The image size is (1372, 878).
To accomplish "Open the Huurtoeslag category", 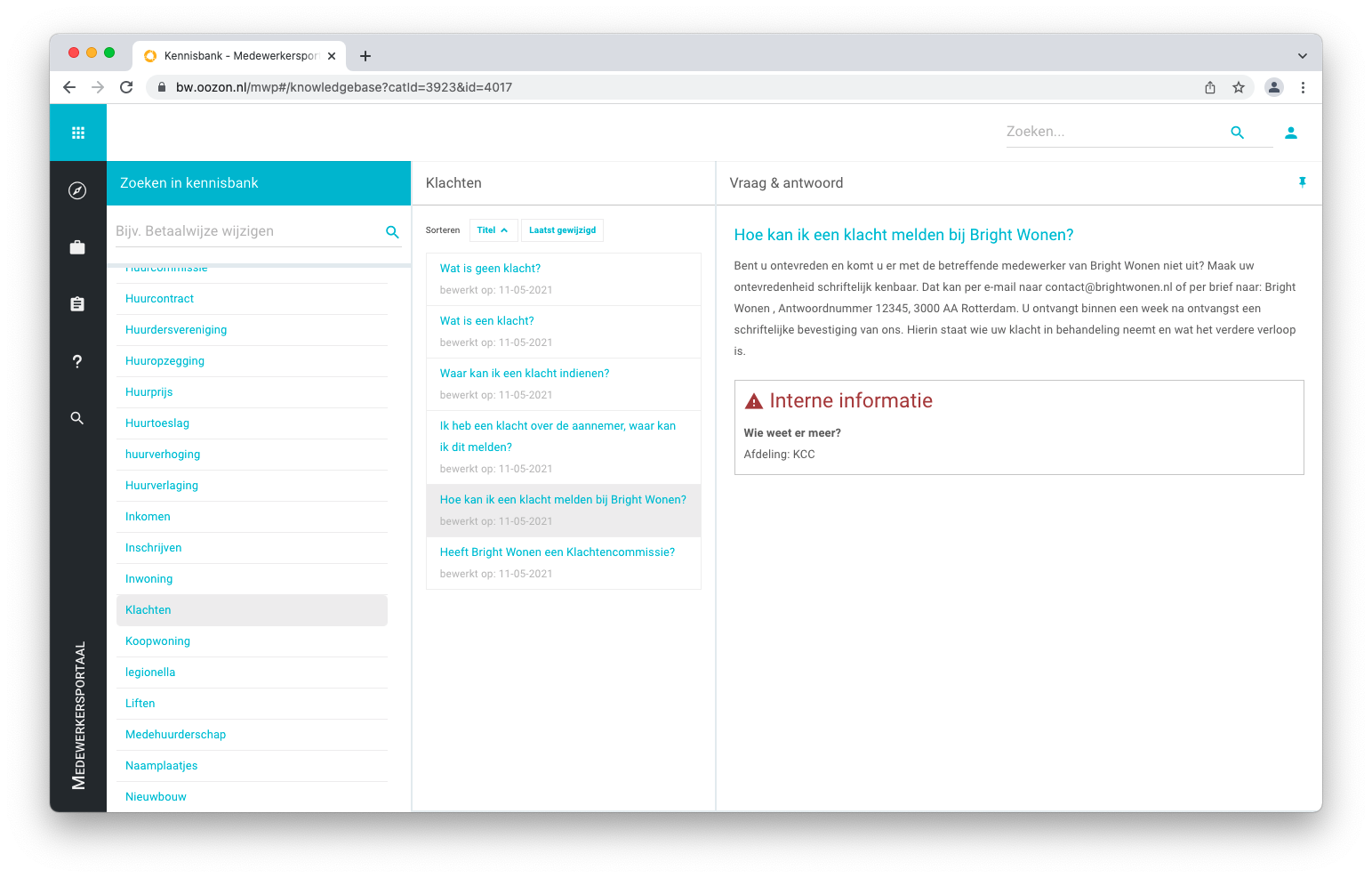I will (x=252, y=423).
